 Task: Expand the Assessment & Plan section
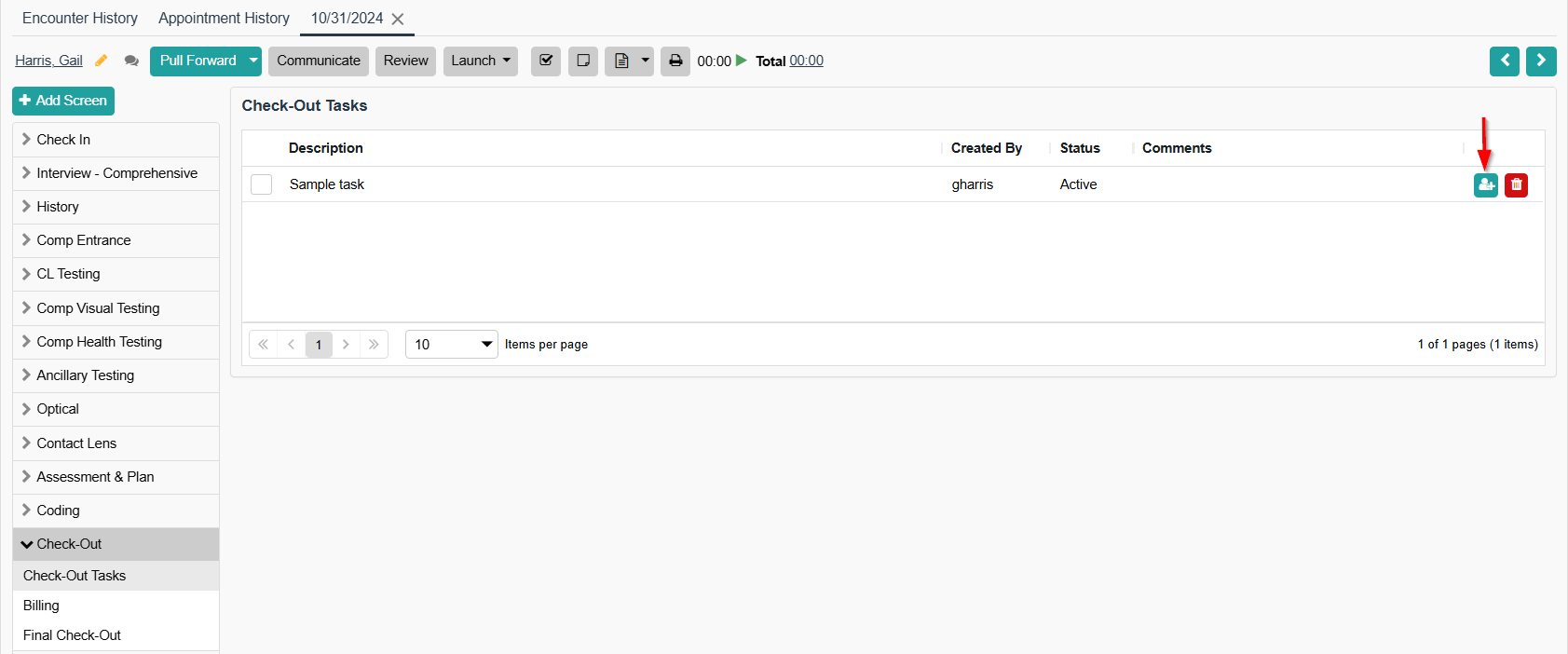coord(95,477)
